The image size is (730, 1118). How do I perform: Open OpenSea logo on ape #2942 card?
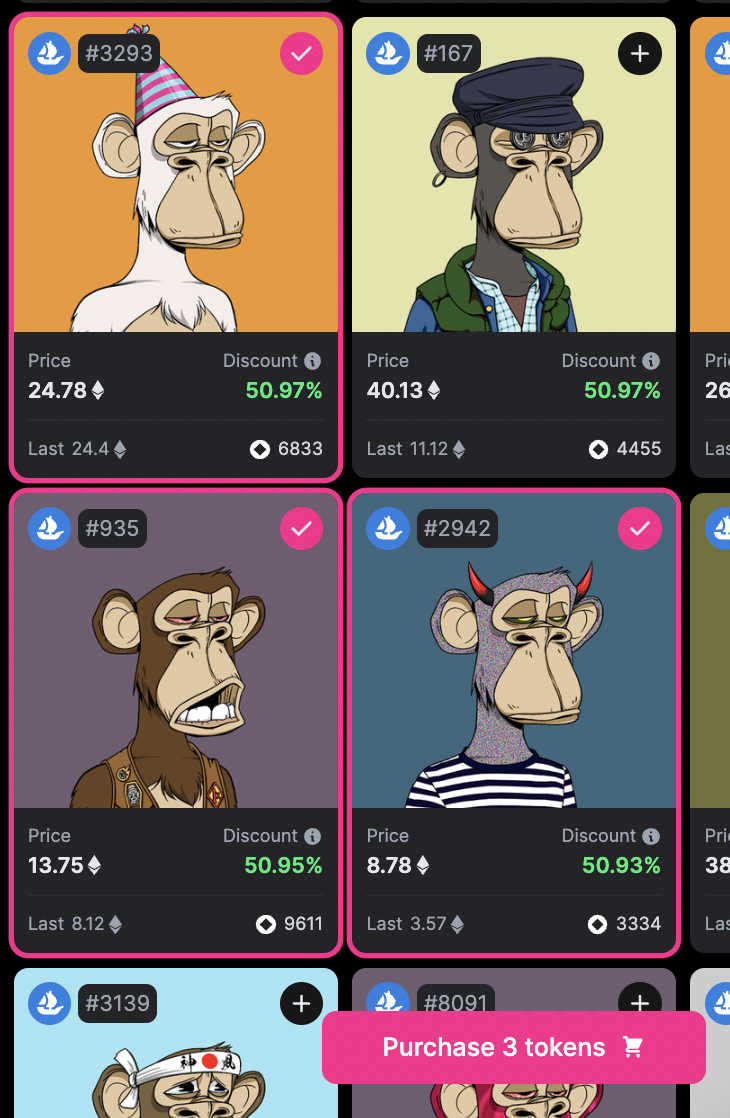pyautogui.click(x=388, y=528)
